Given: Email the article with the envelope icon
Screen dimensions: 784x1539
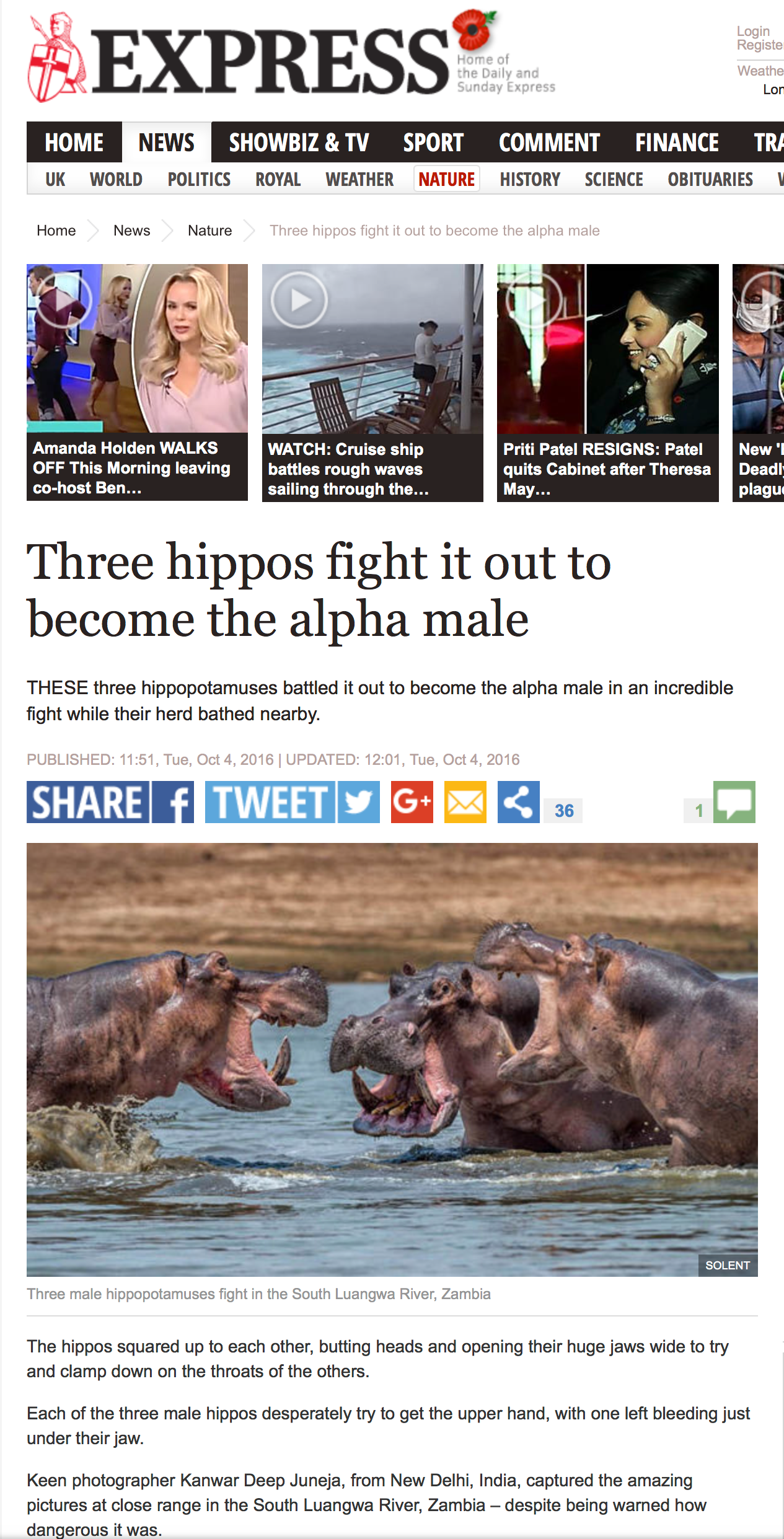Looking at the screenshot, I should pos(465,802).
